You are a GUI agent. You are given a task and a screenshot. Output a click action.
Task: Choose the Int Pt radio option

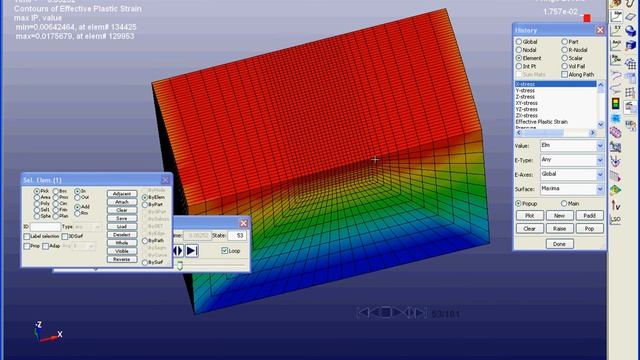click(x=519, y=66)
